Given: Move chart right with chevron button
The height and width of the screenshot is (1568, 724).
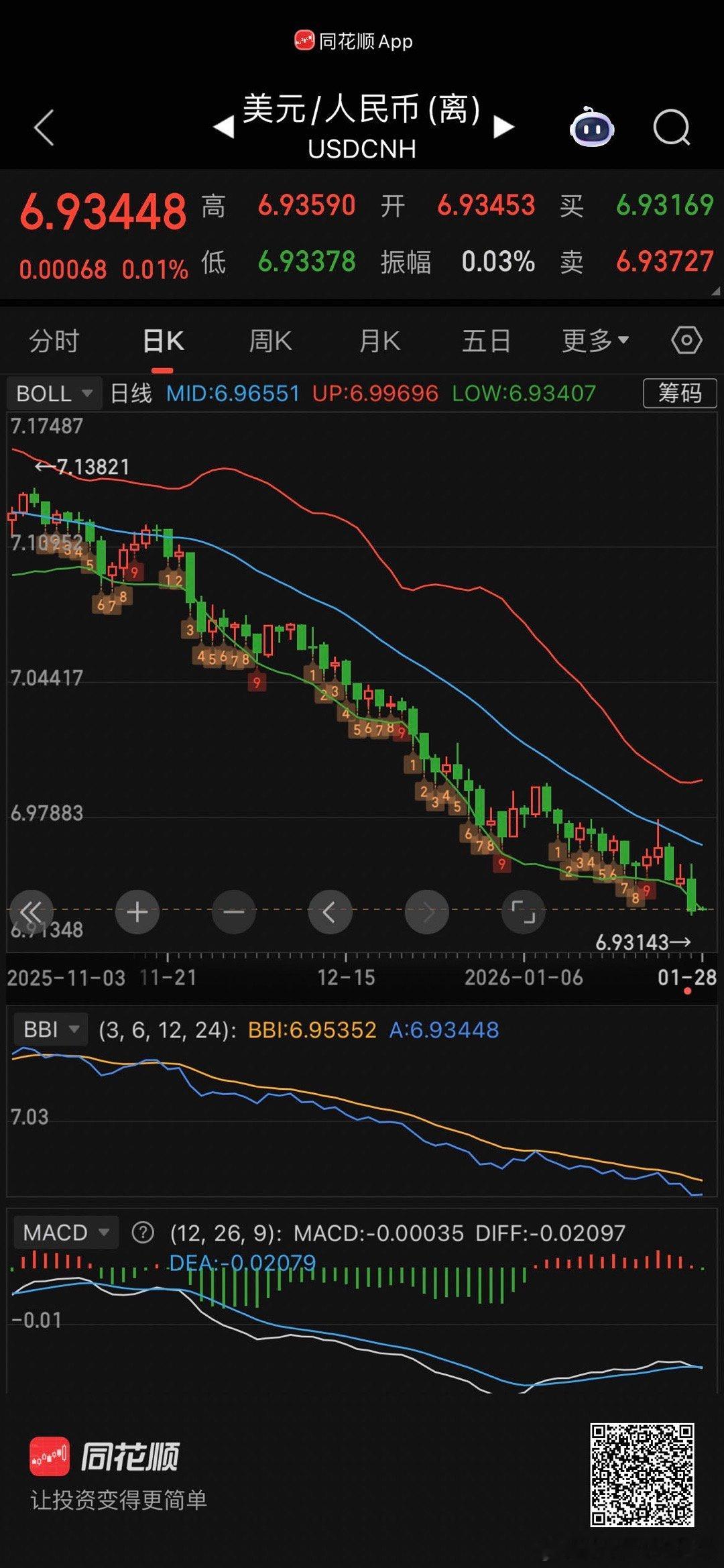Looking at the screenshot, I should 427,912.
